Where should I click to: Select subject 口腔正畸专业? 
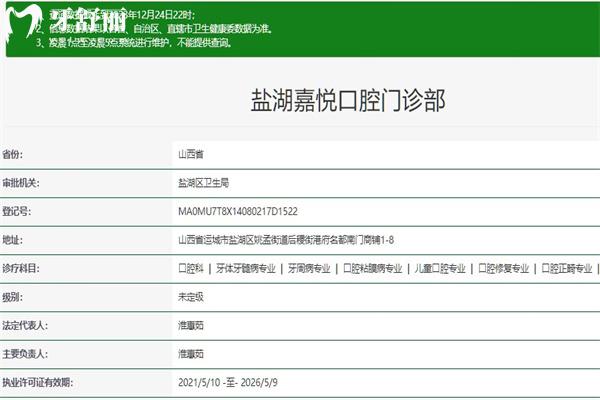click(x=567, y=268)
